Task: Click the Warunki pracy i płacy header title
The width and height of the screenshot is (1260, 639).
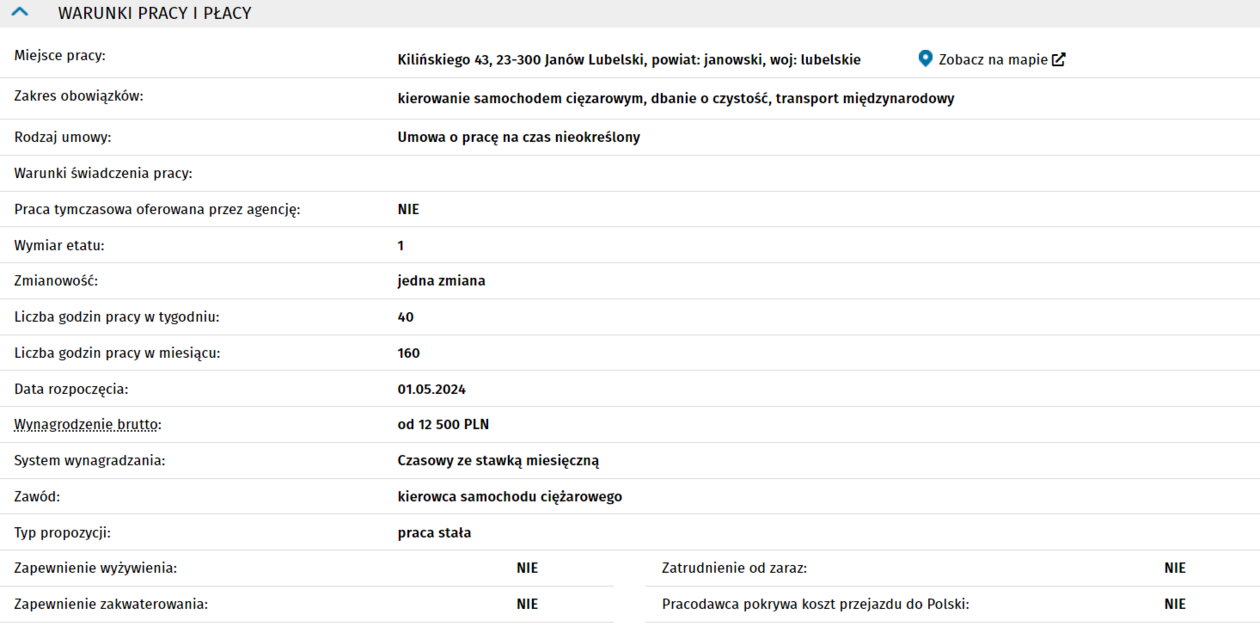Action: click(155, 14)
